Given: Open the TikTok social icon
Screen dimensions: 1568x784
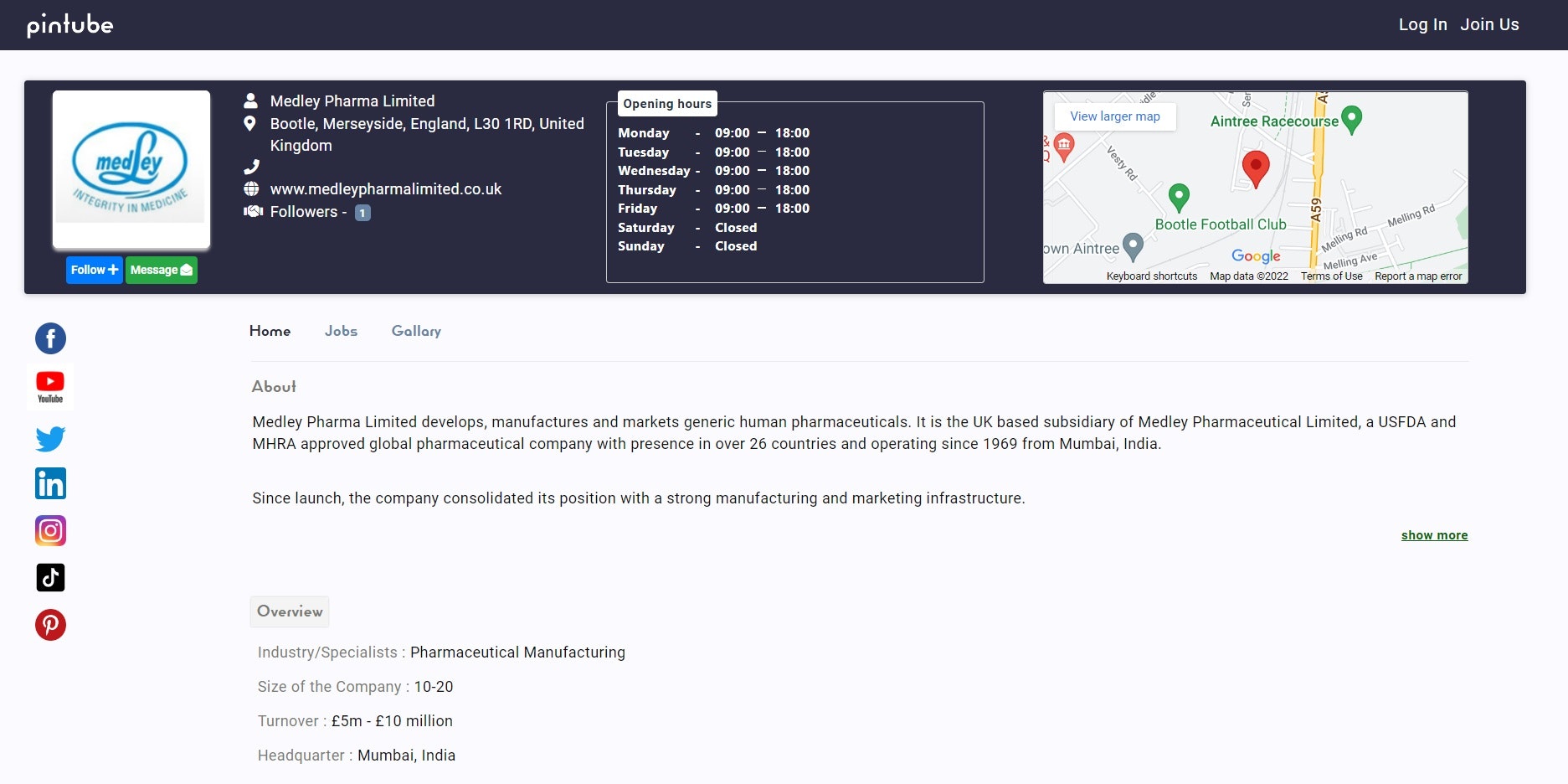Looking at the screenshot, I should 50,577.
